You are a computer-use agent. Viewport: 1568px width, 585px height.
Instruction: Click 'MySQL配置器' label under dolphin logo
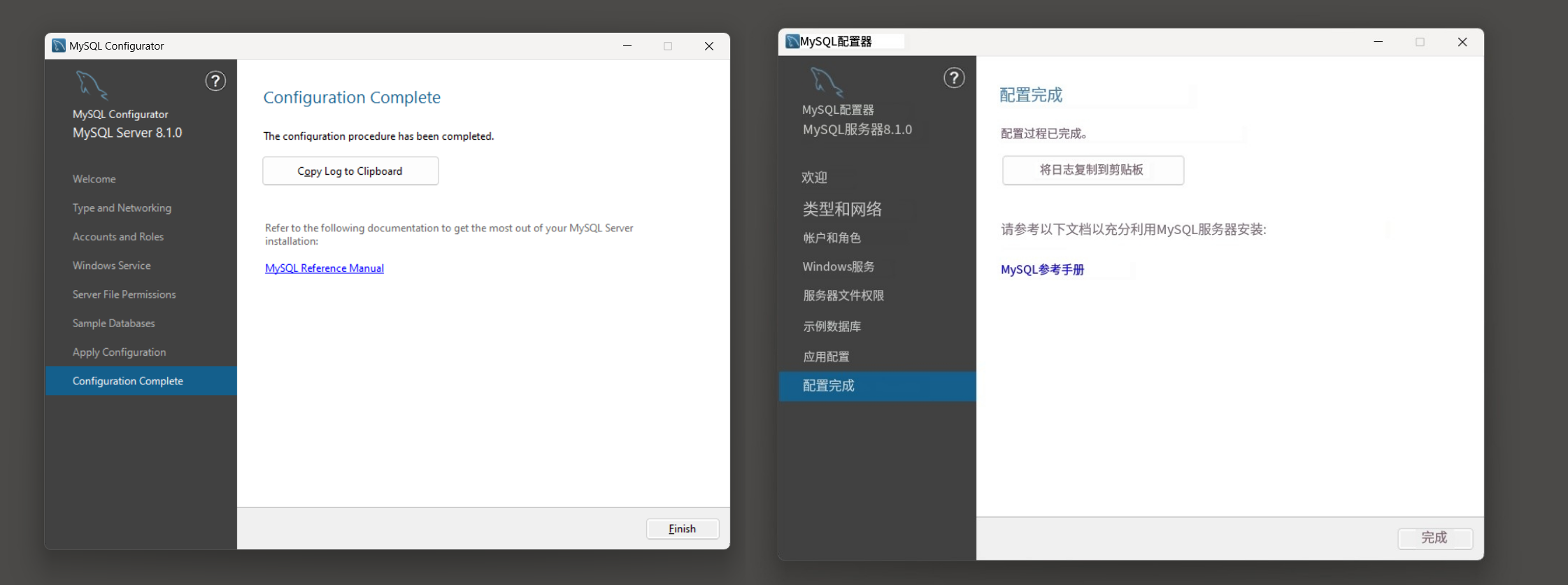point(838,110)
